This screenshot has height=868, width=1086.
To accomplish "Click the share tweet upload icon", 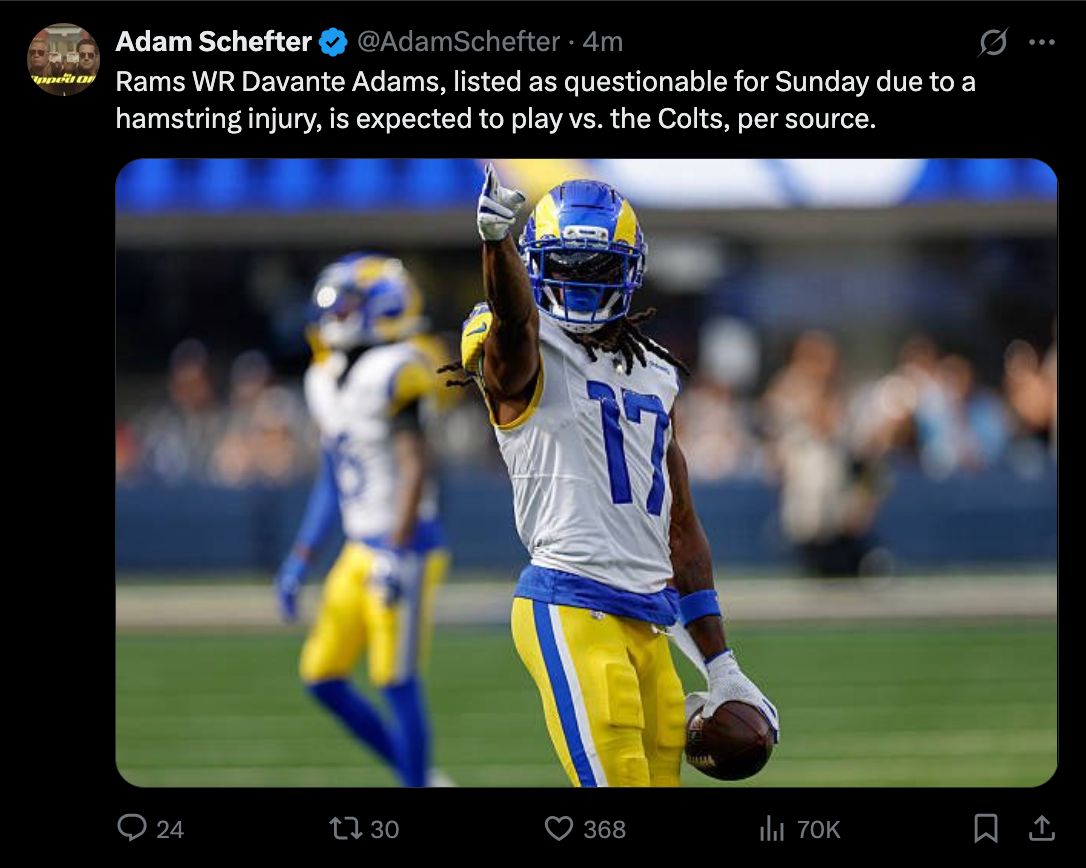I will tap(1041, 828).
